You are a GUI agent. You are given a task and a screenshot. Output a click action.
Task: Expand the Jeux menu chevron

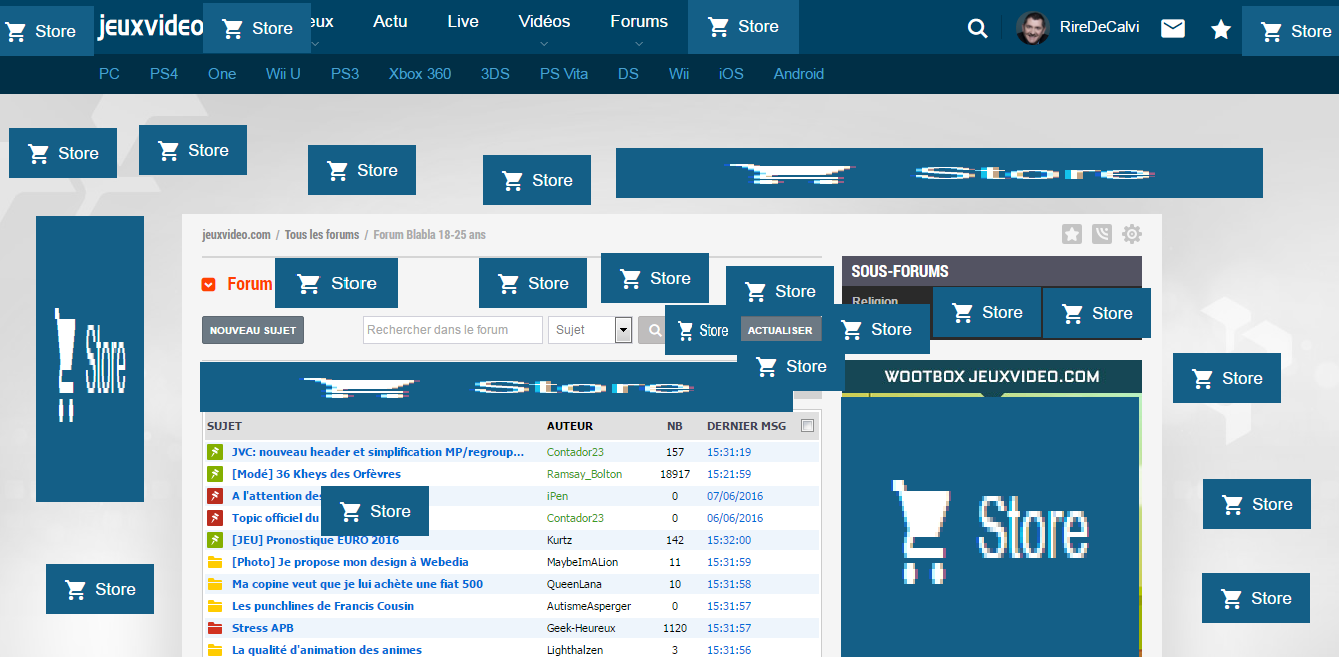(316, 43)
